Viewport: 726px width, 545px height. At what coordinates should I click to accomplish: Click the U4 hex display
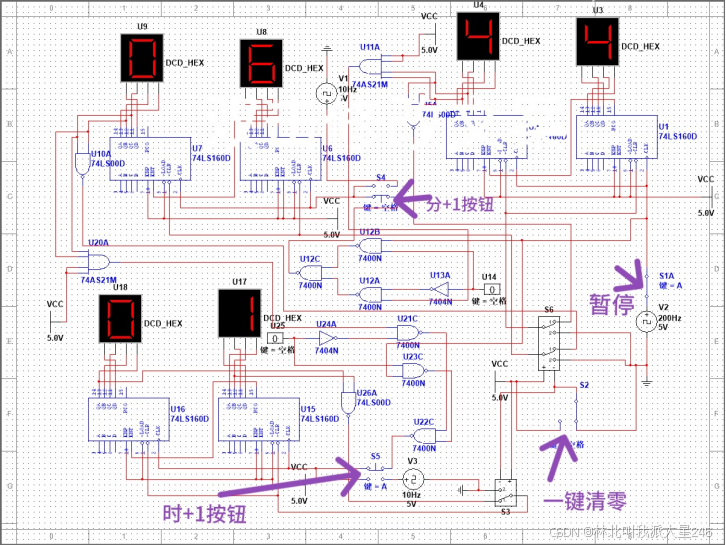pyautogui.click(x=478, y=37)
